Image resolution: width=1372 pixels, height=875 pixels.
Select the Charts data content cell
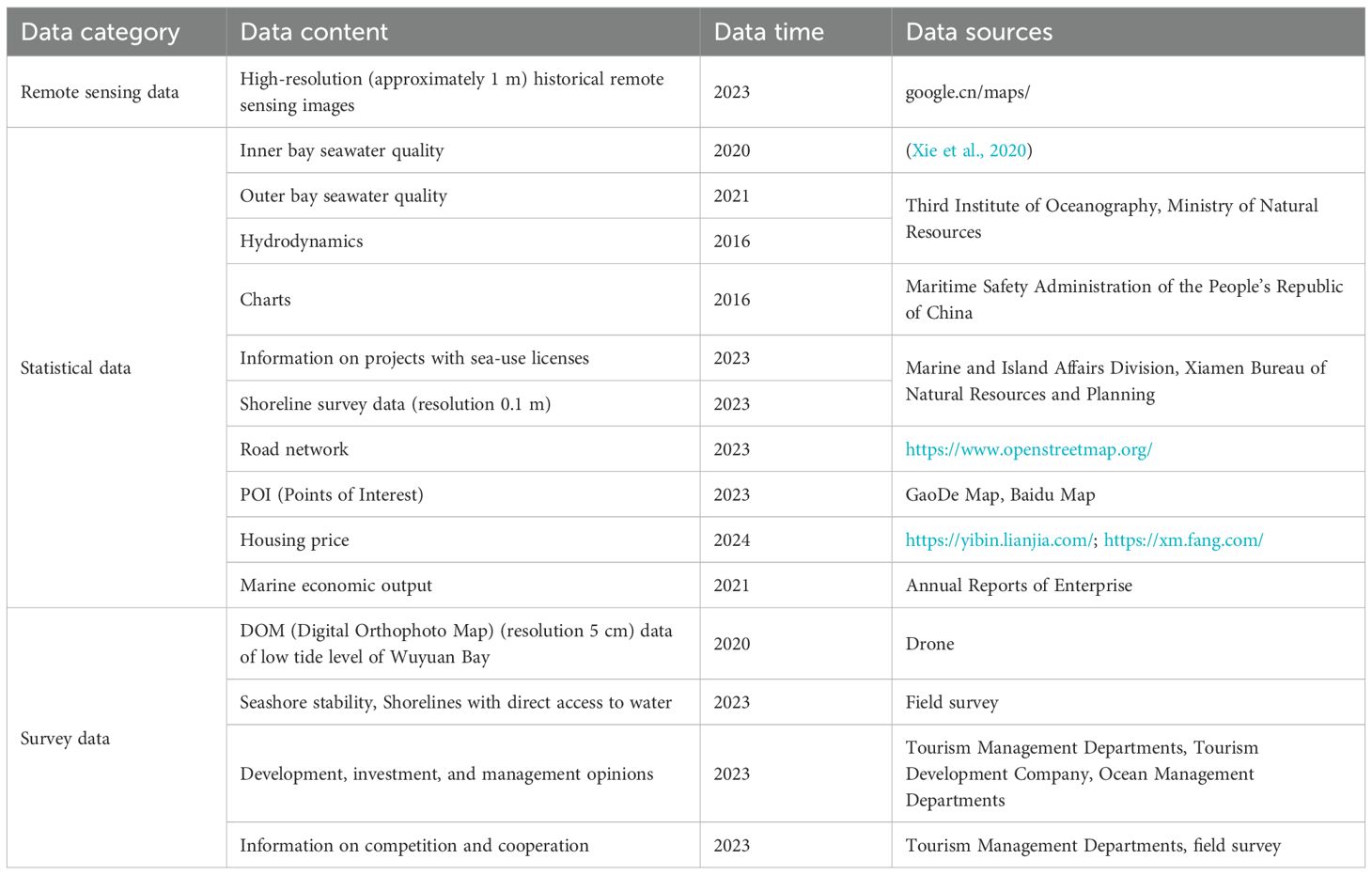[265, 300]
